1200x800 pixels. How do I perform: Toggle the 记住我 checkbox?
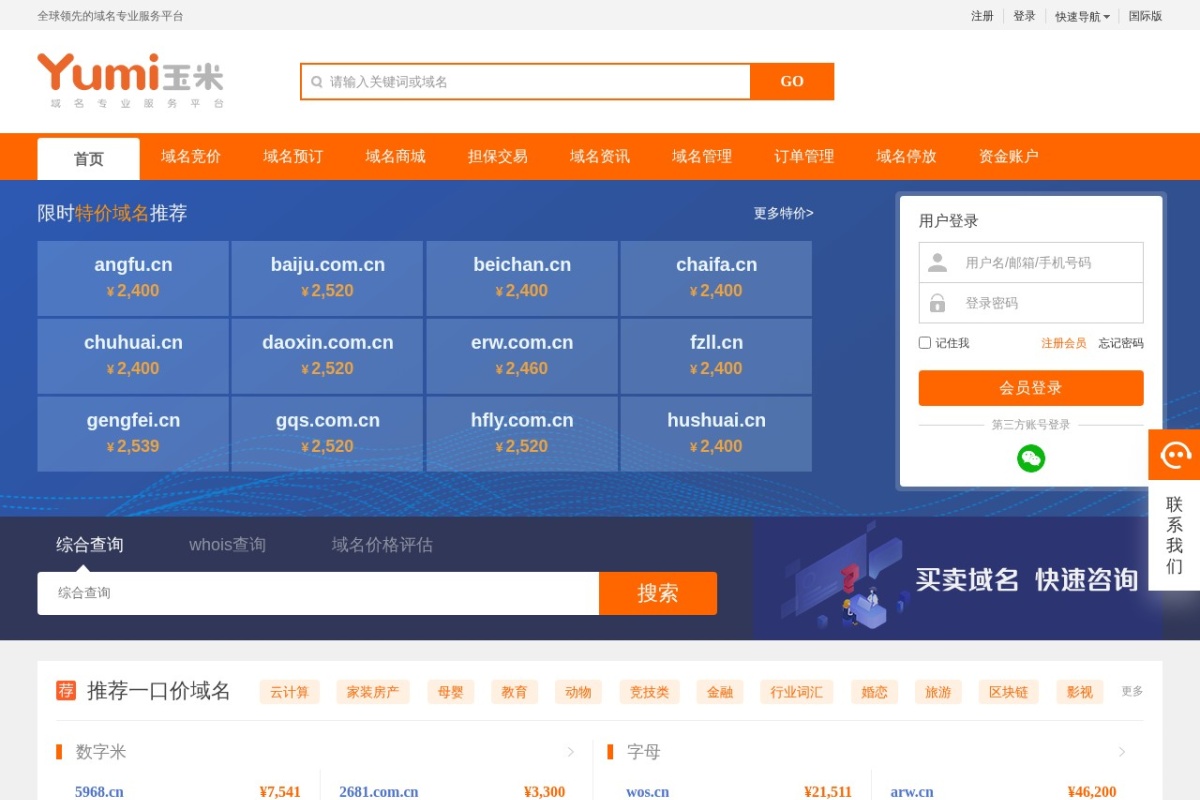click(925, 343)
